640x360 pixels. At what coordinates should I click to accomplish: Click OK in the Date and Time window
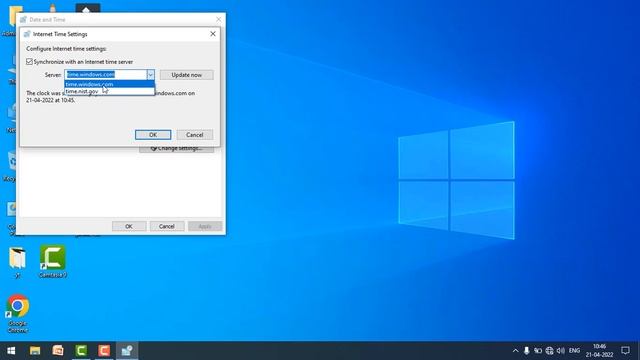point(129,226)
